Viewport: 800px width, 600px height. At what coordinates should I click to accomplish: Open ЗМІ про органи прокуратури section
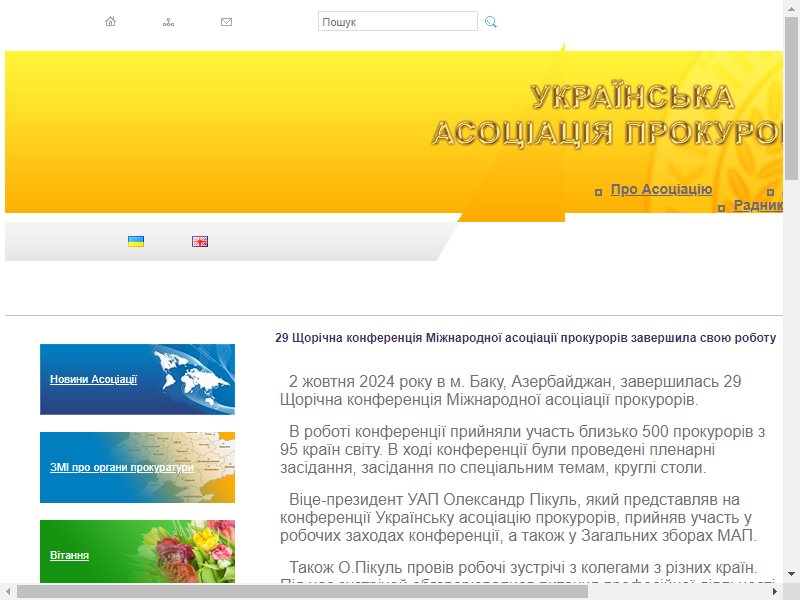[121, 467]
